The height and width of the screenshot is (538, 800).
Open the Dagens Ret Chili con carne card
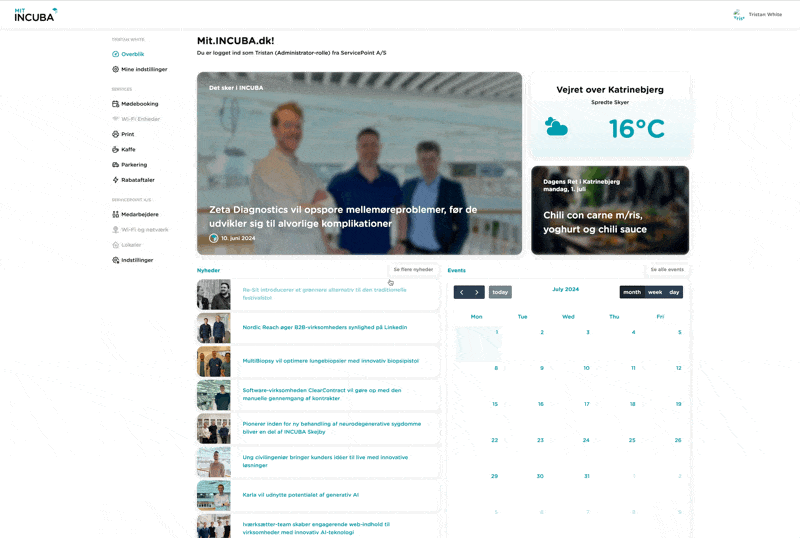[610, 210]
